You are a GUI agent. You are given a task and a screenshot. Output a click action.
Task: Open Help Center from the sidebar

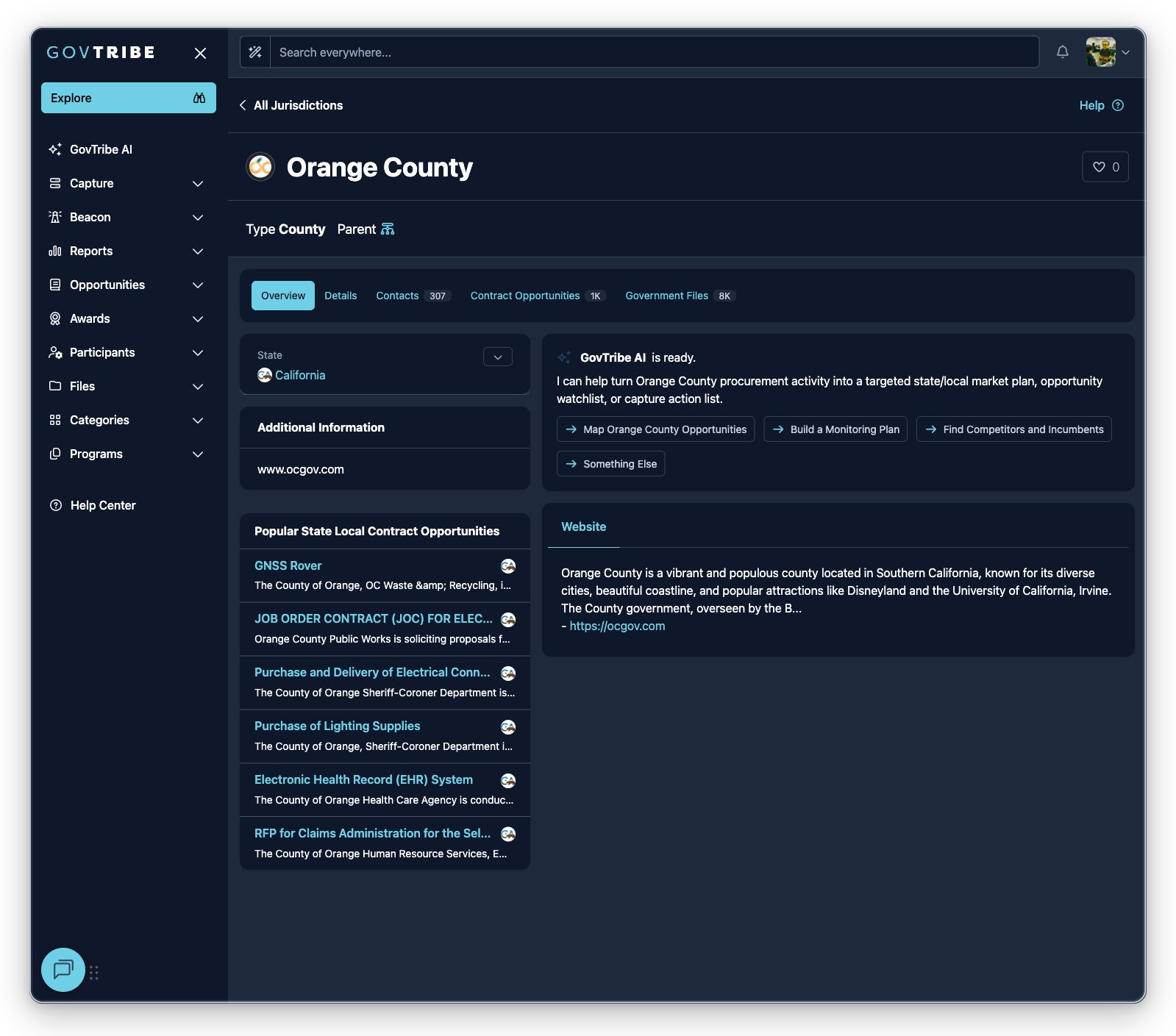(93, 505)
